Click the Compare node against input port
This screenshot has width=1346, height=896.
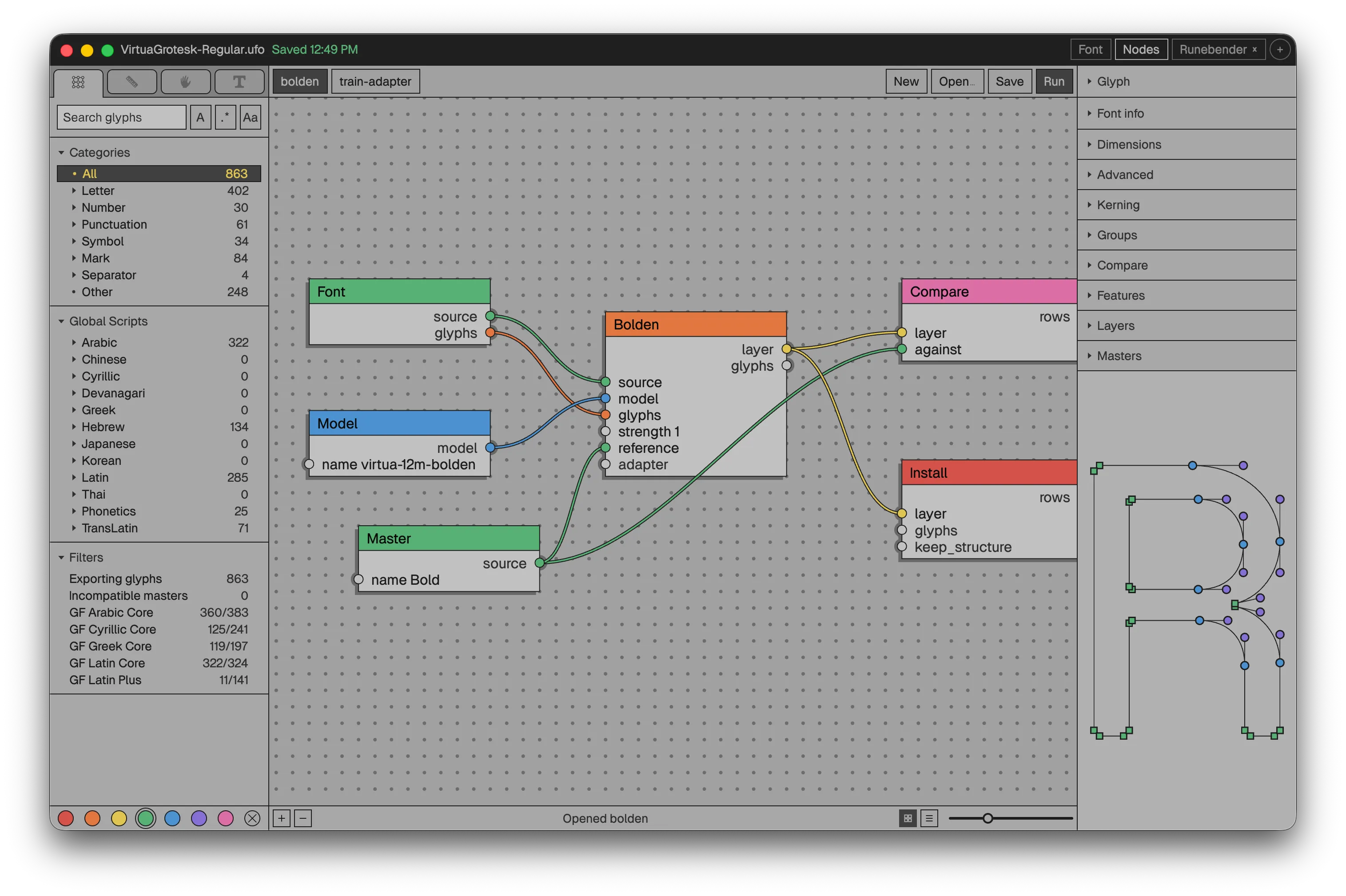click(x=902, y=349)
